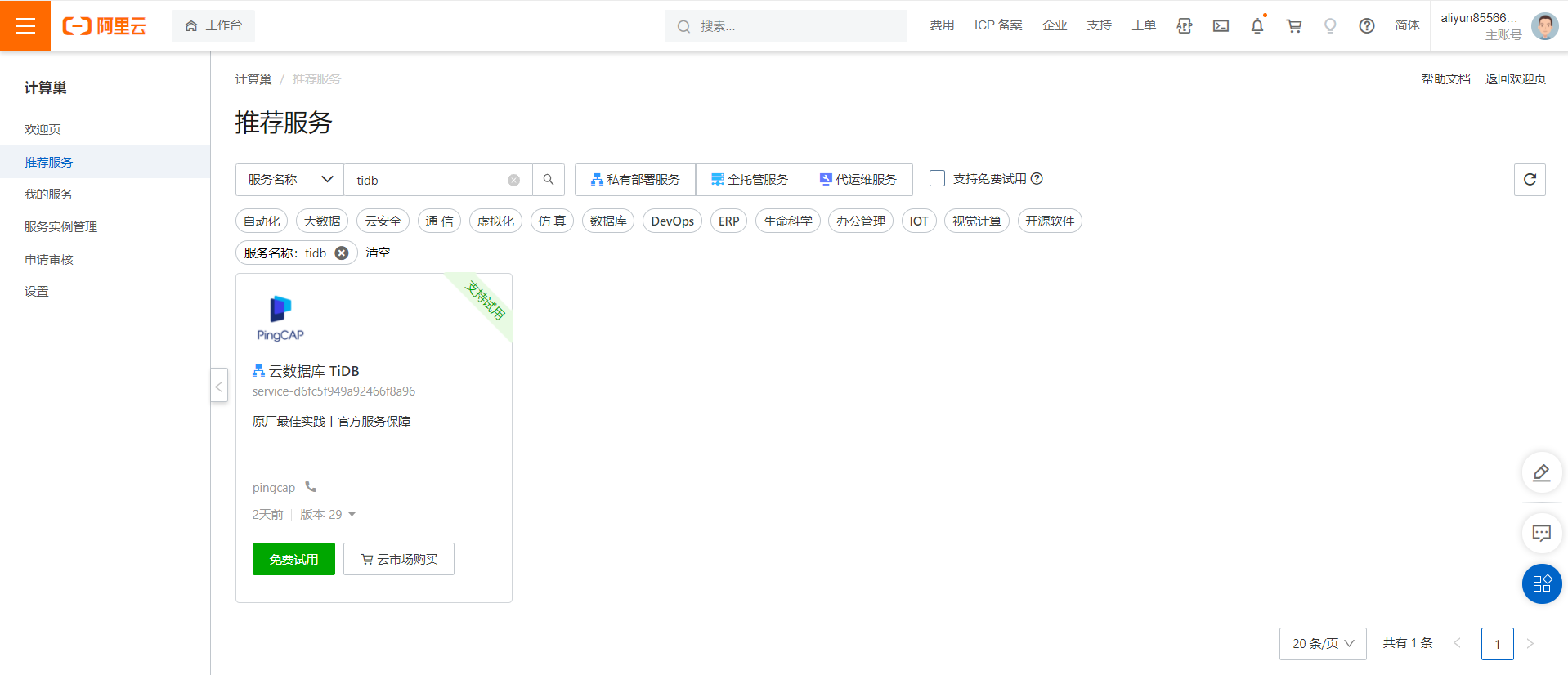1568x675 pixels.
Task: Filter by 私有部署服务
Action: coord(635,180)
